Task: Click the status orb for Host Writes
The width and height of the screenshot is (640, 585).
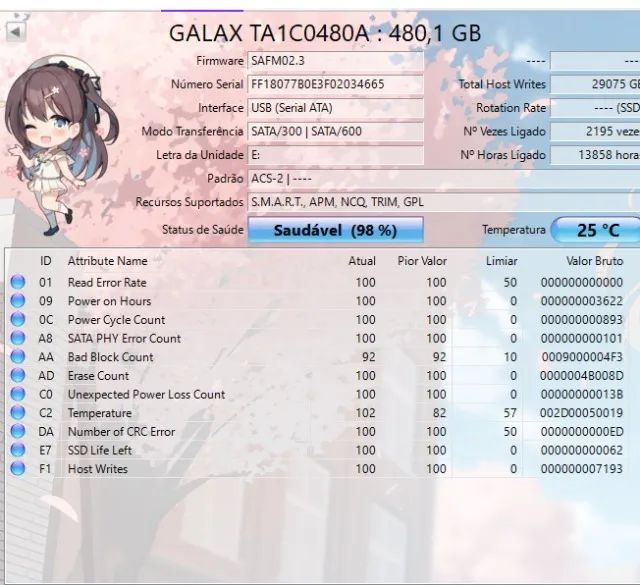Action: (18, 469)
